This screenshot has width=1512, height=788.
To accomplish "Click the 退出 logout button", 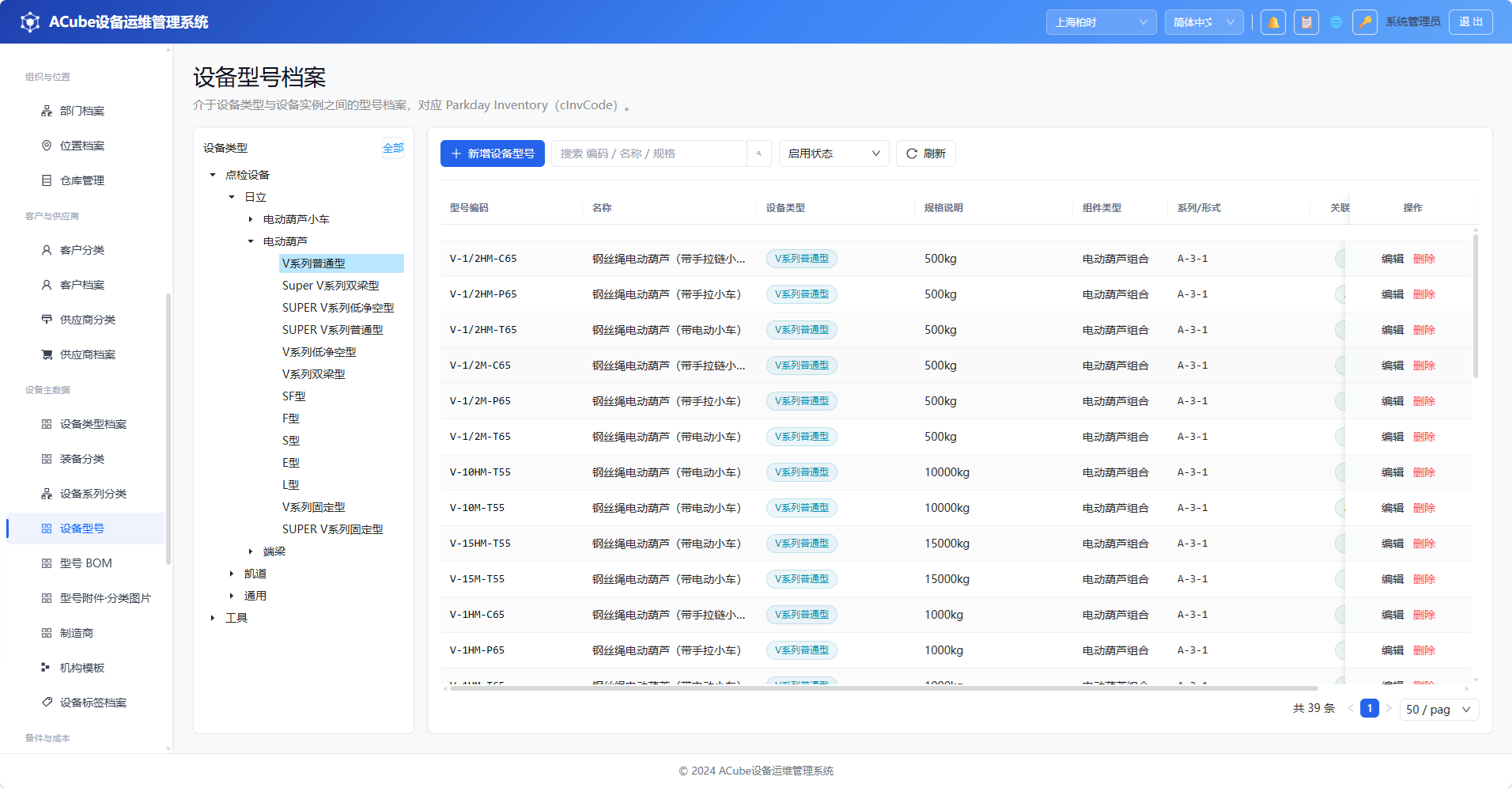I will (x=1470, y=22).
